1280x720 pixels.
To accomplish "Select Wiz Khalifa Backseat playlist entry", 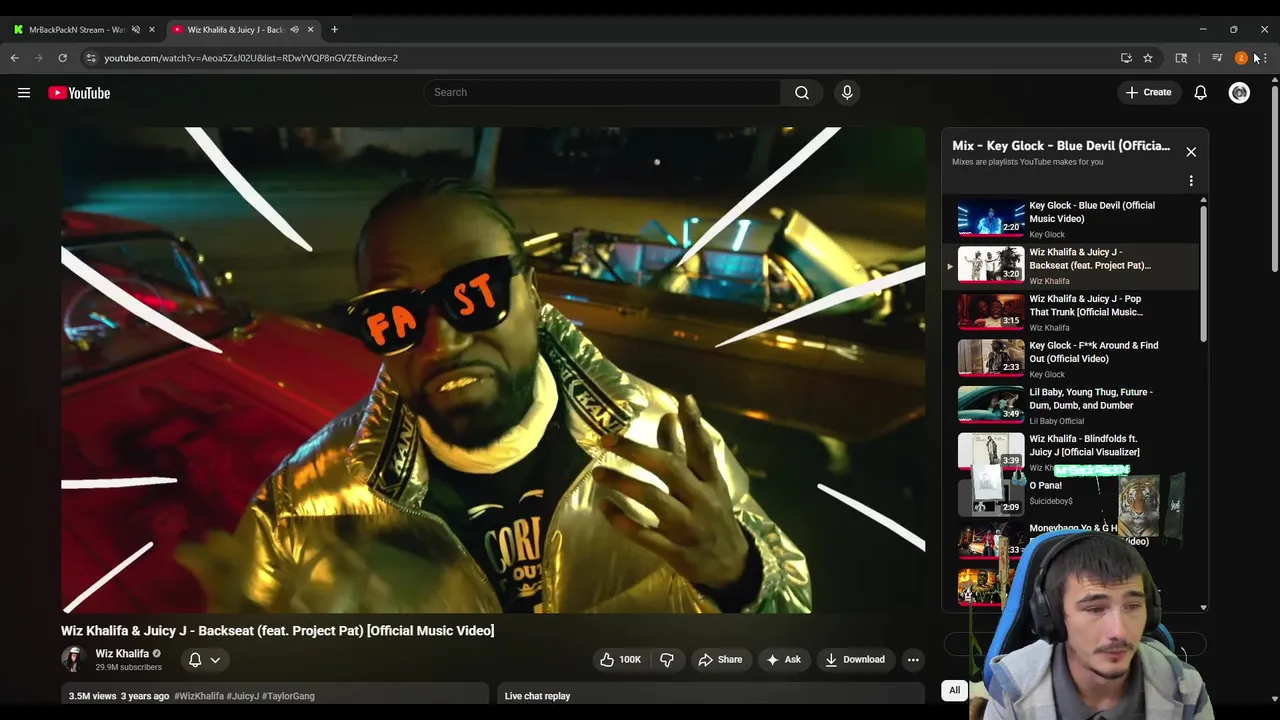I will [x=1072, y=266].
